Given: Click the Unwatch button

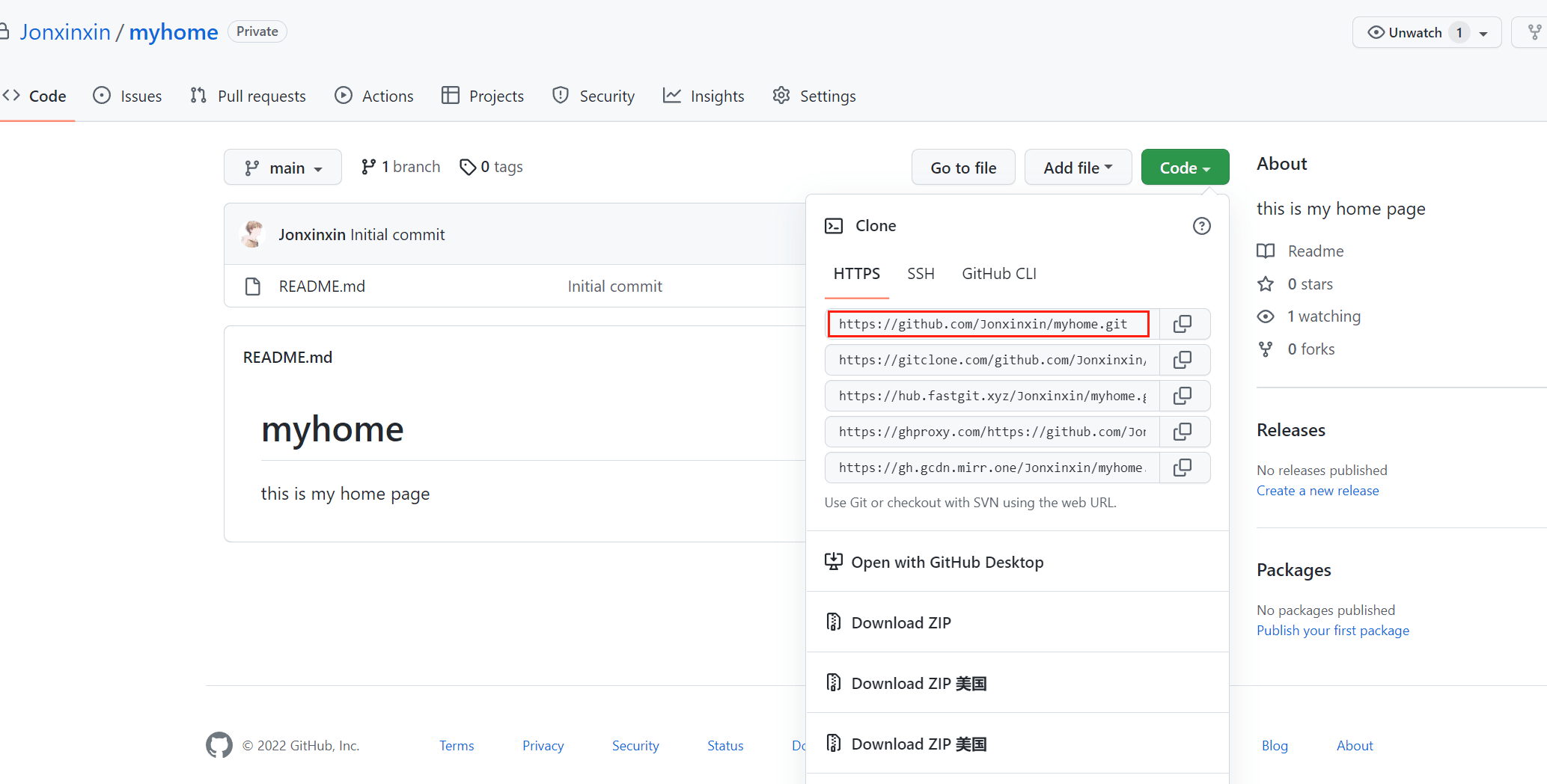Looking at the screenshot, I should [x=1404, y=32].
